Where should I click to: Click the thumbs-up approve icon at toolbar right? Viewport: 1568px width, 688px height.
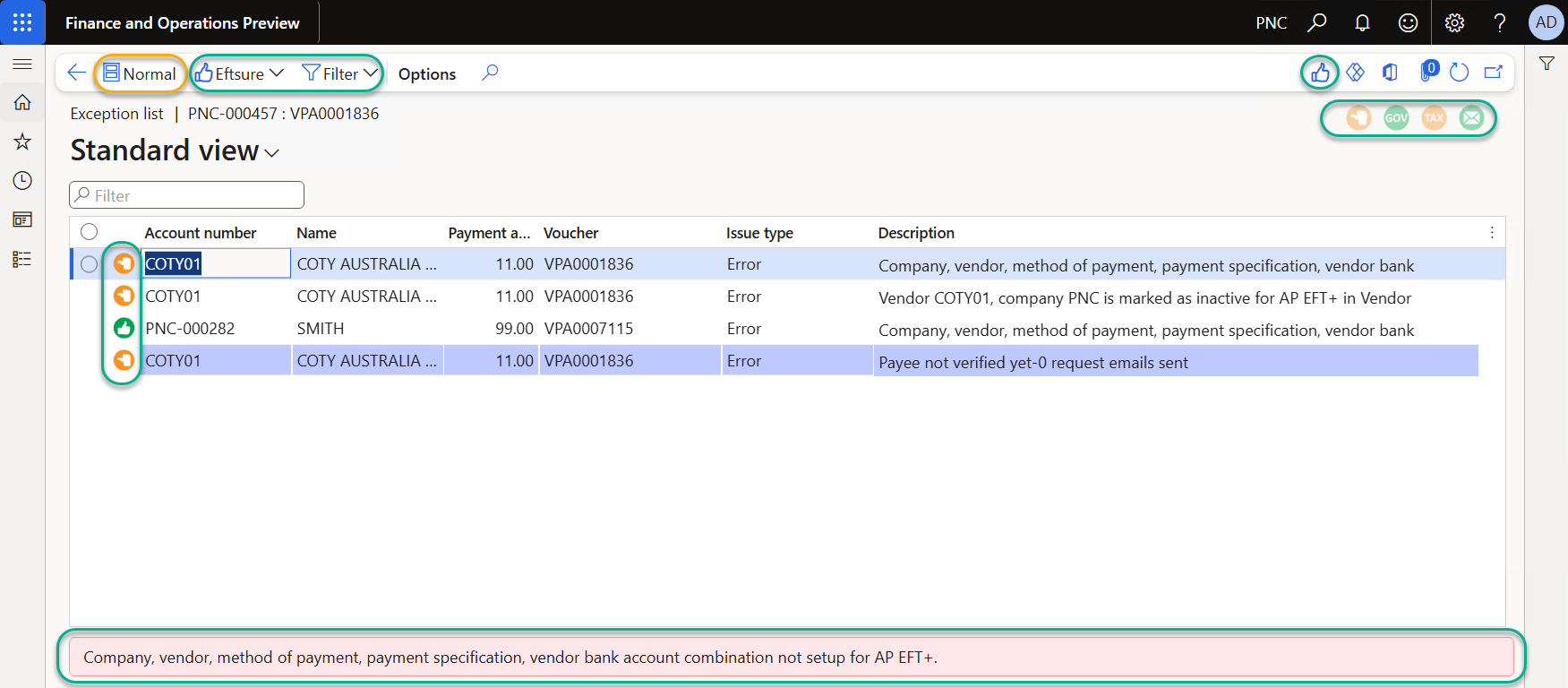point(1320,73)
